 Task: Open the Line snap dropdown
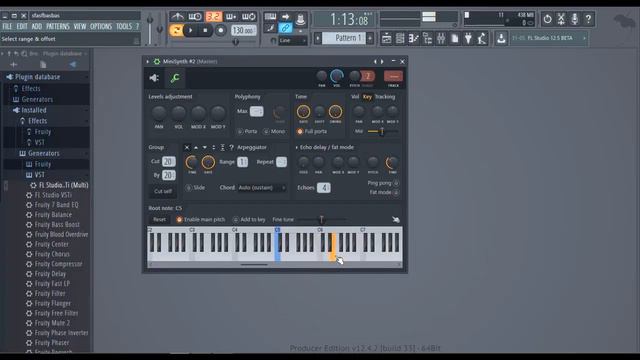[292, 40]
